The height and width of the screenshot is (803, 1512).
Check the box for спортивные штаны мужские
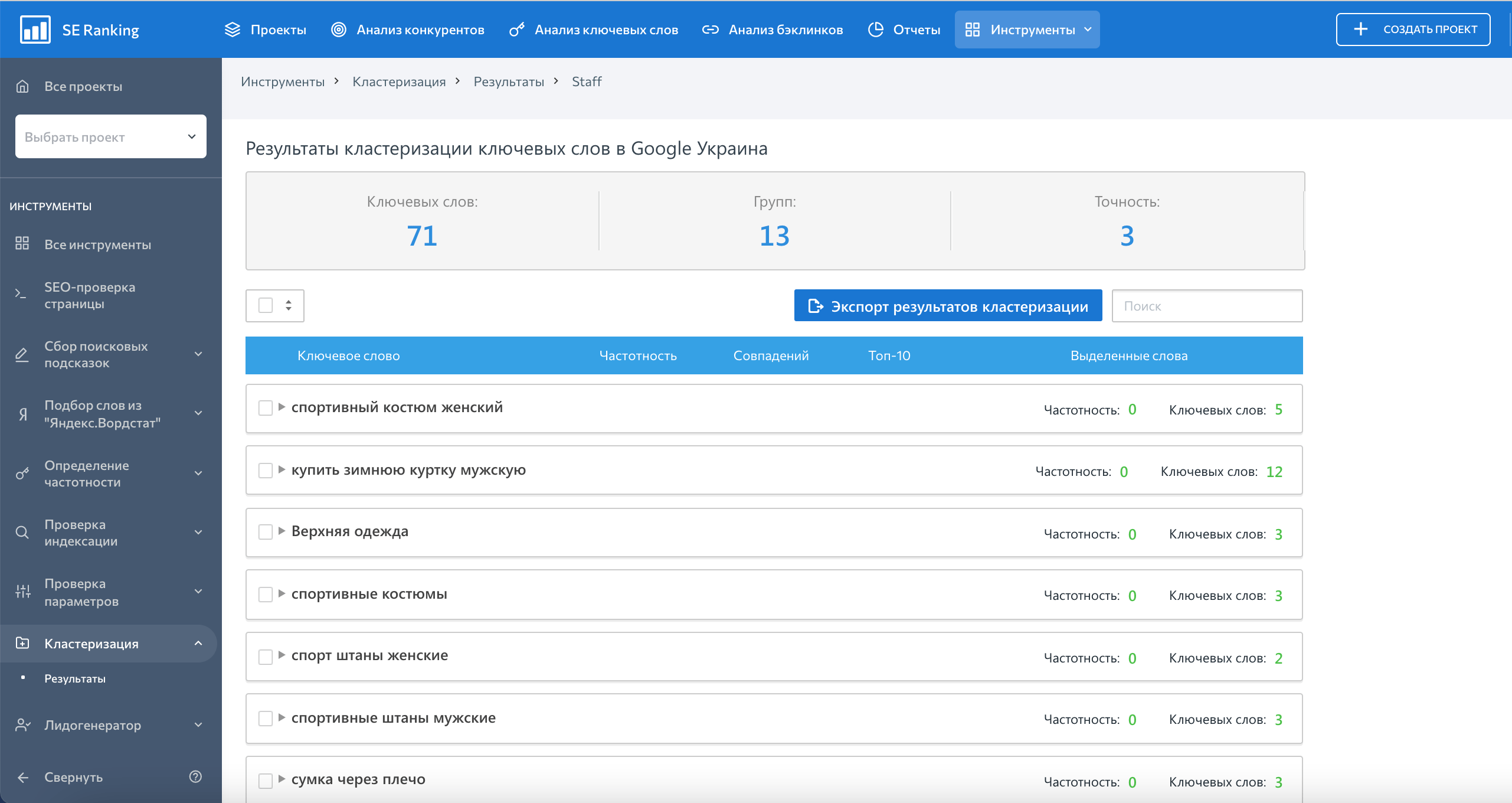click(x=266, y=719)
